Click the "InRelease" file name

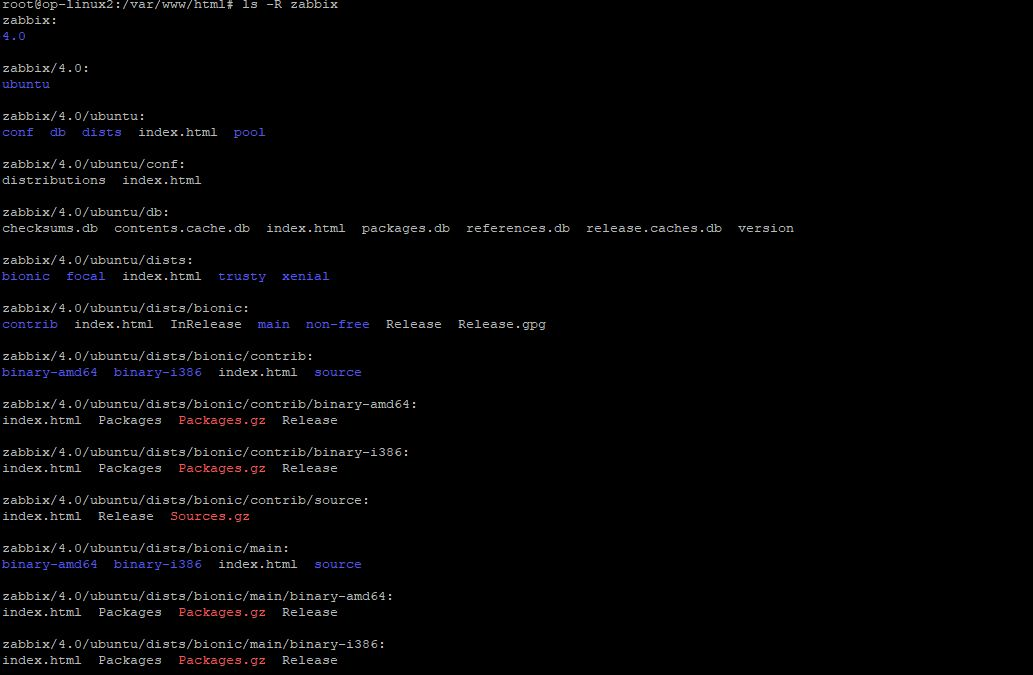coord(206,325)
